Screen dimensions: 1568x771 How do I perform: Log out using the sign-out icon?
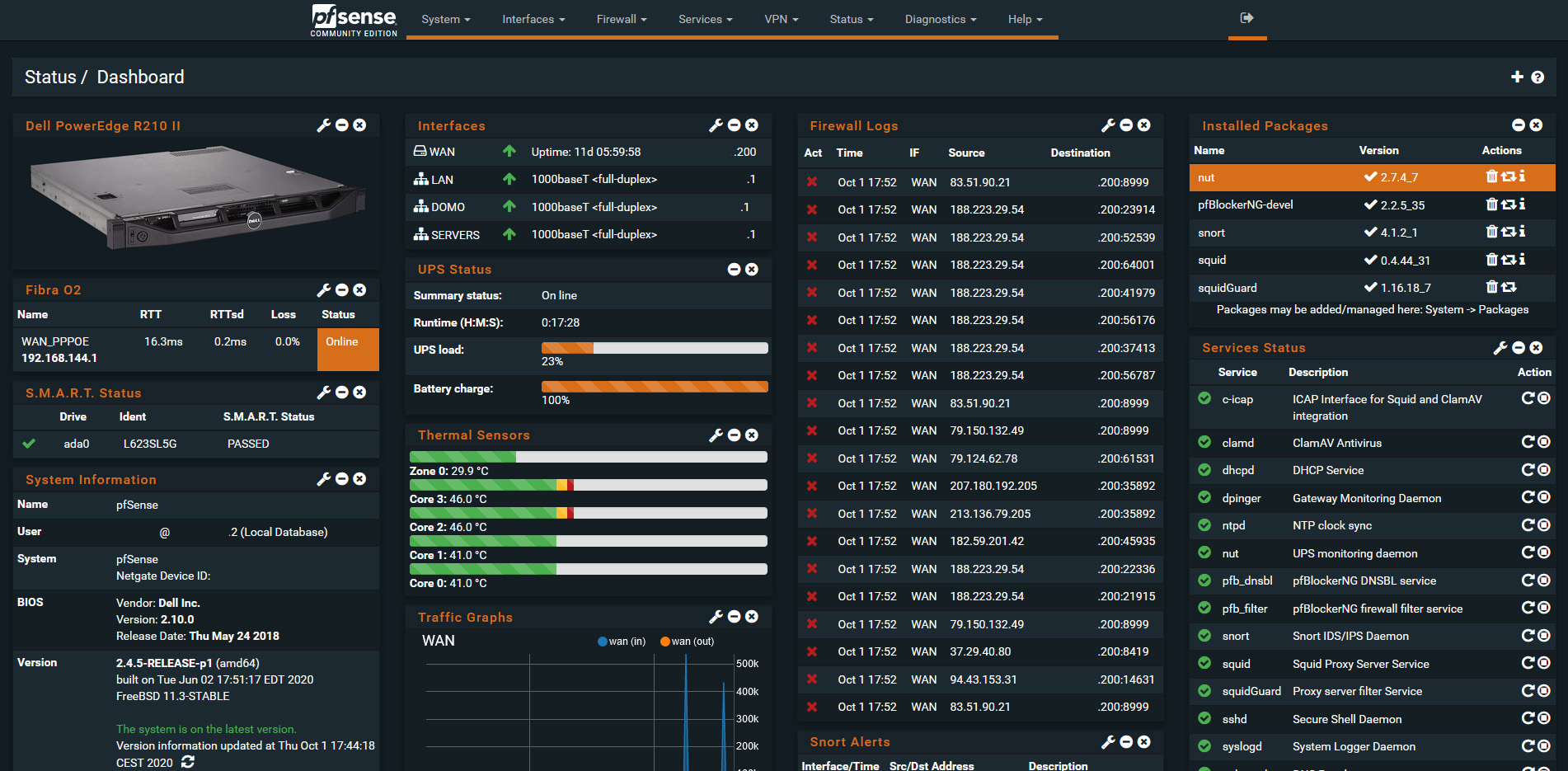(1247, 18)
